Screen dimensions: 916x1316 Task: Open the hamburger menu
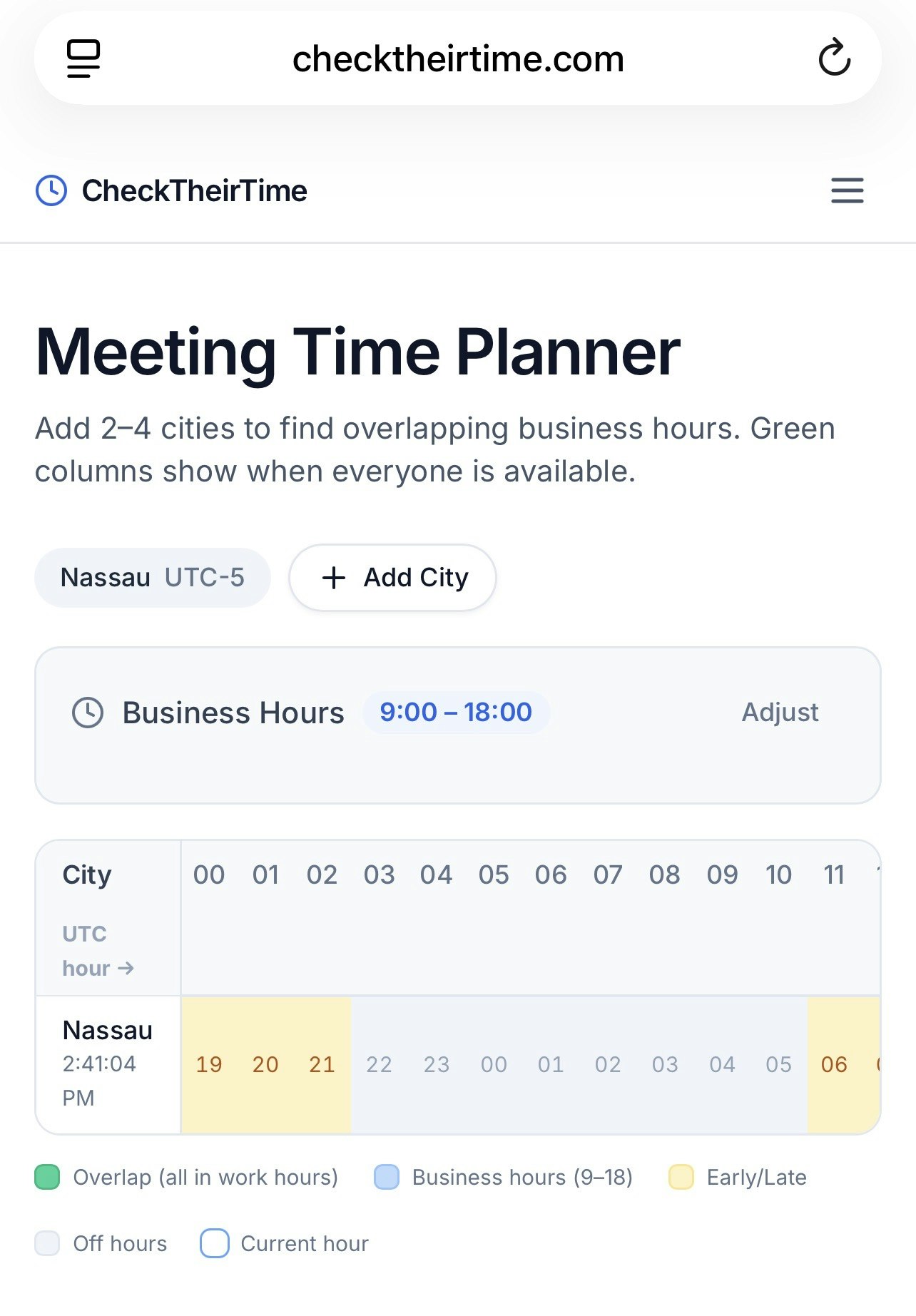(x=847, y=191)
